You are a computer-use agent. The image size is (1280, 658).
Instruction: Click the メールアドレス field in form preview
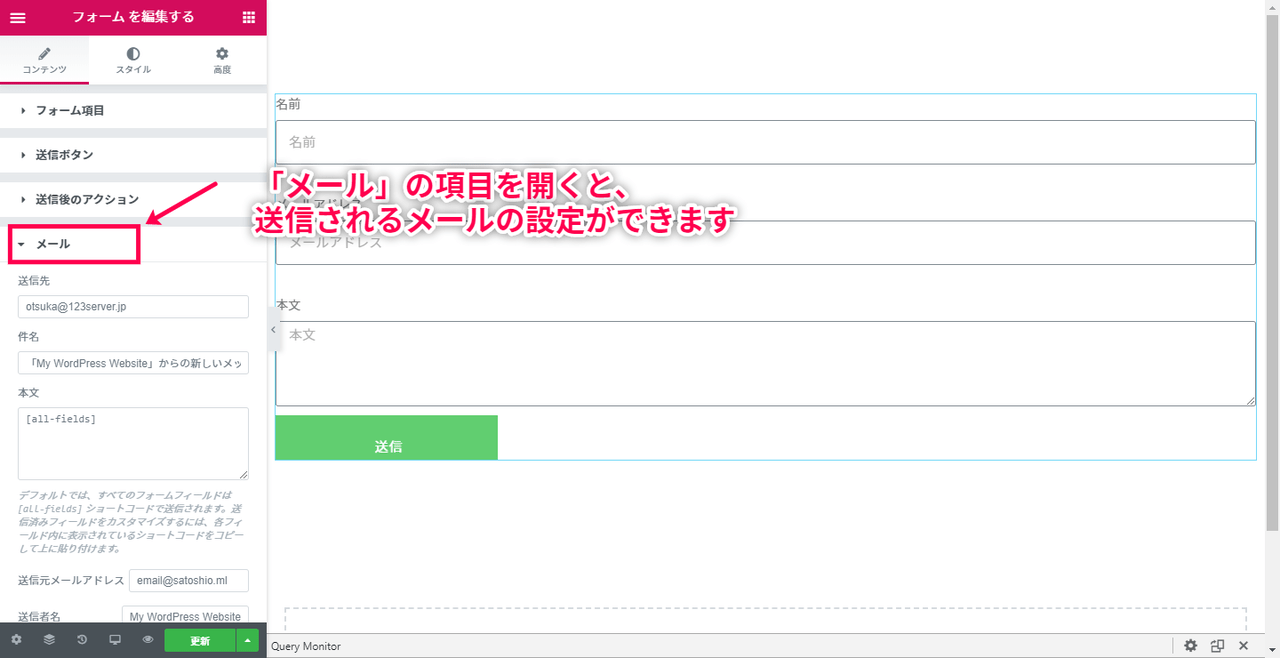point(765,242)
